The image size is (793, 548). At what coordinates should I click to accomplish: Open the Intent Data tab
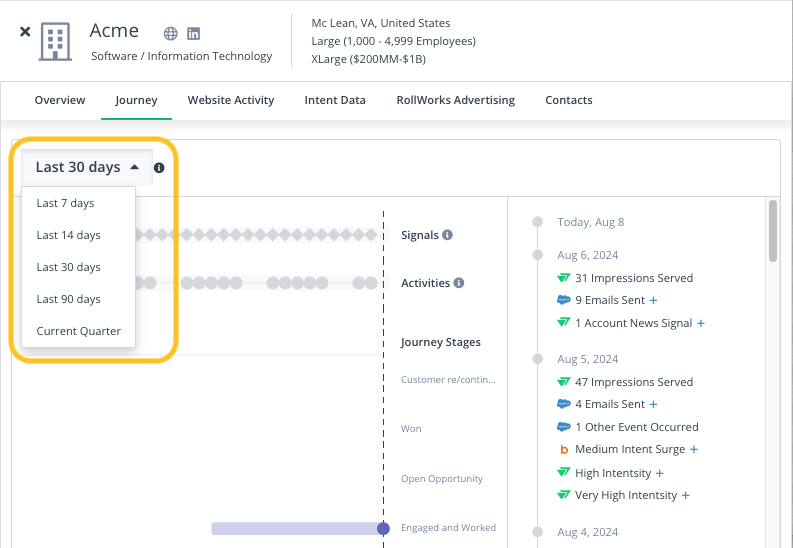point(335,100)
